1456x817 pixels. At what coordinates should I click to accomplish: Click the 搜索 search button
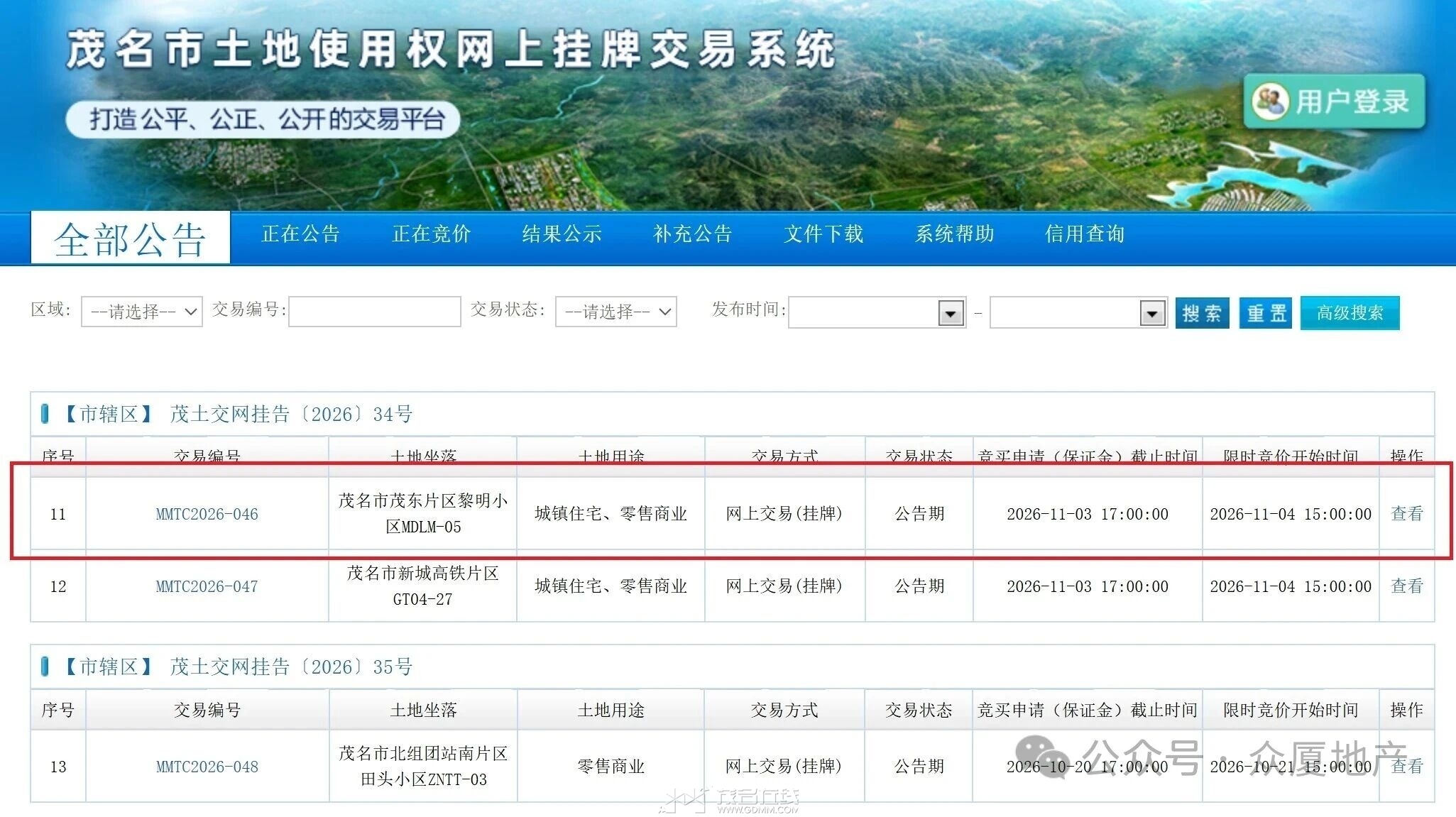click(x=1202, y=312)
